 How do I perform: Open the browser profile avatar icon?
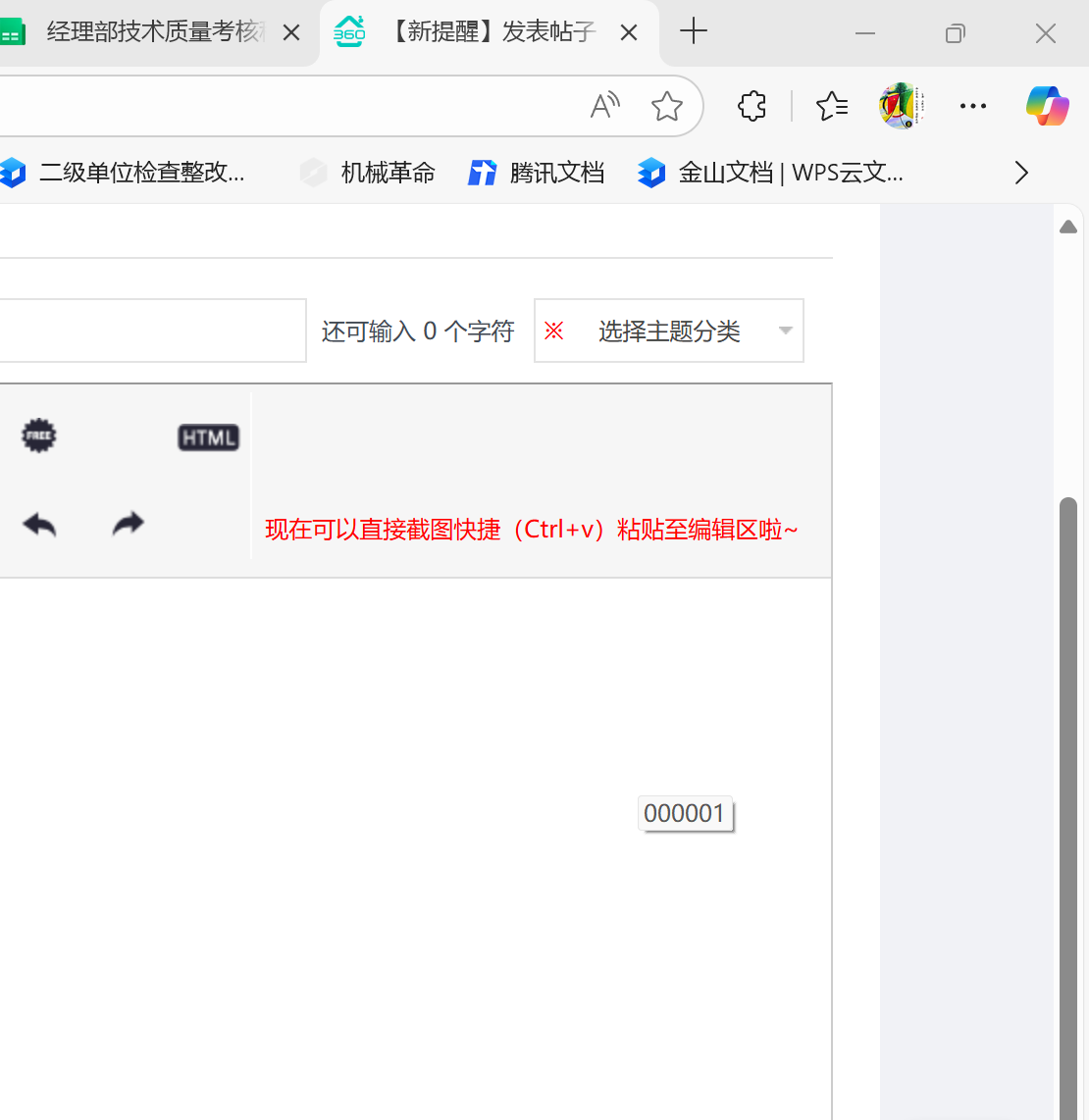point(901,105)
